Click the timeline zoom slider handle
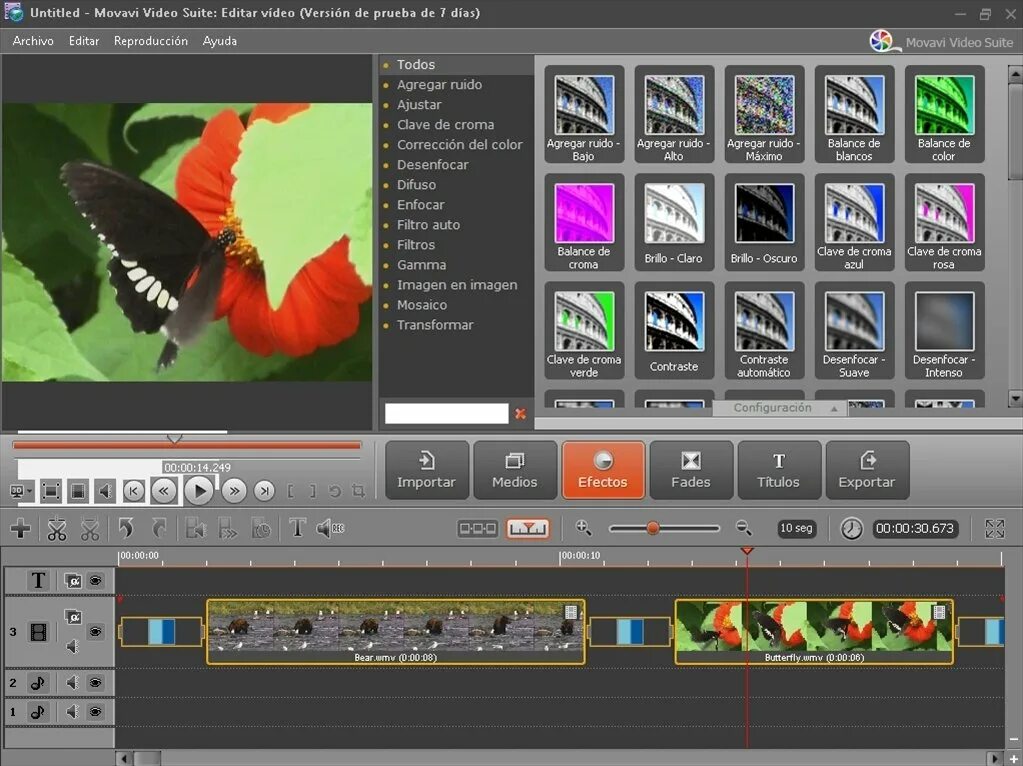Viewport: 1023px width, 766px height. tap(652, 528)
